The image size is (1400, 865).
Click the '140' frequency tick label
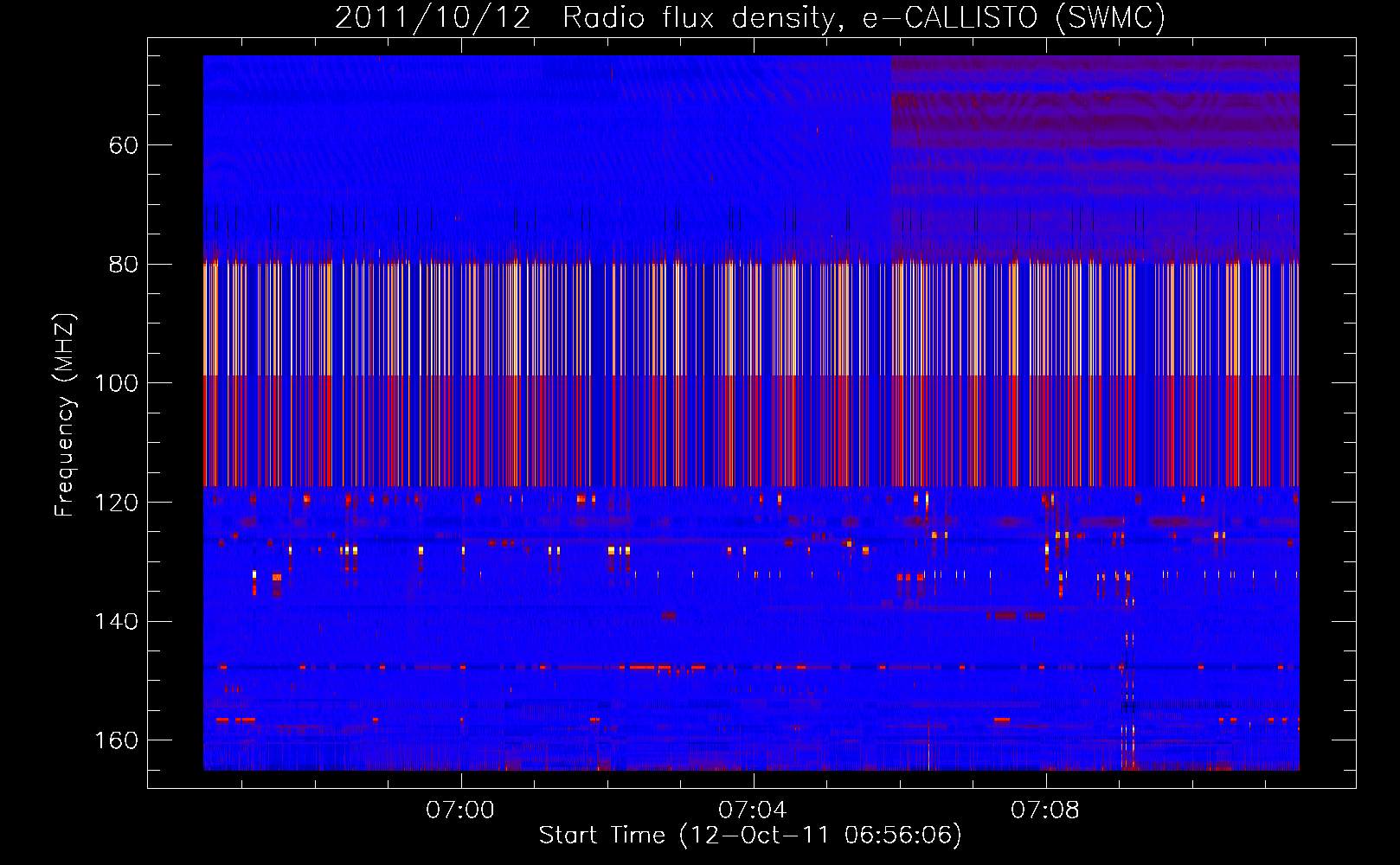point(116,622)
